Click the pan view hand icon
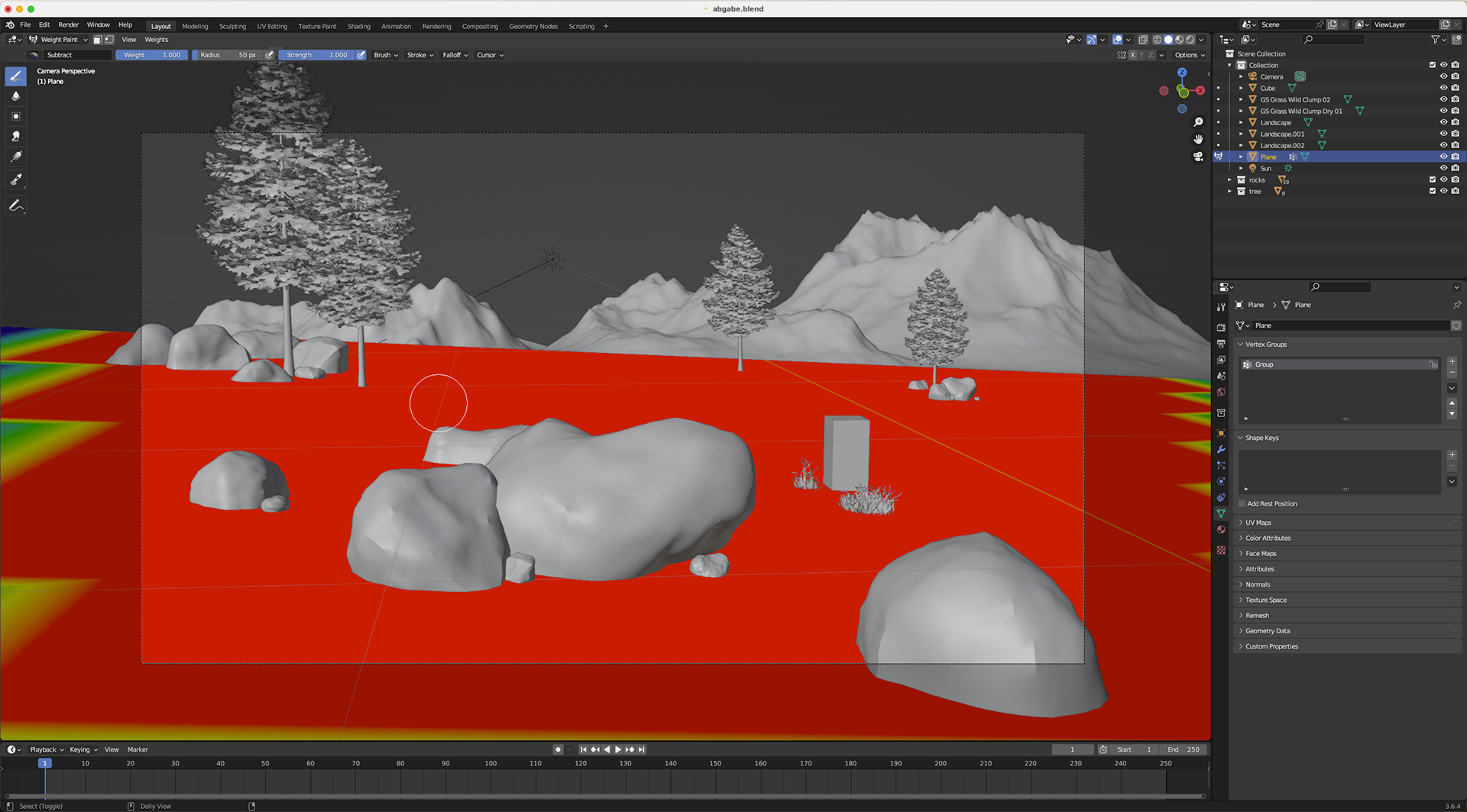Image resolution: width=1467 pixels, height=812 pixels. (x=1198, y=139)
